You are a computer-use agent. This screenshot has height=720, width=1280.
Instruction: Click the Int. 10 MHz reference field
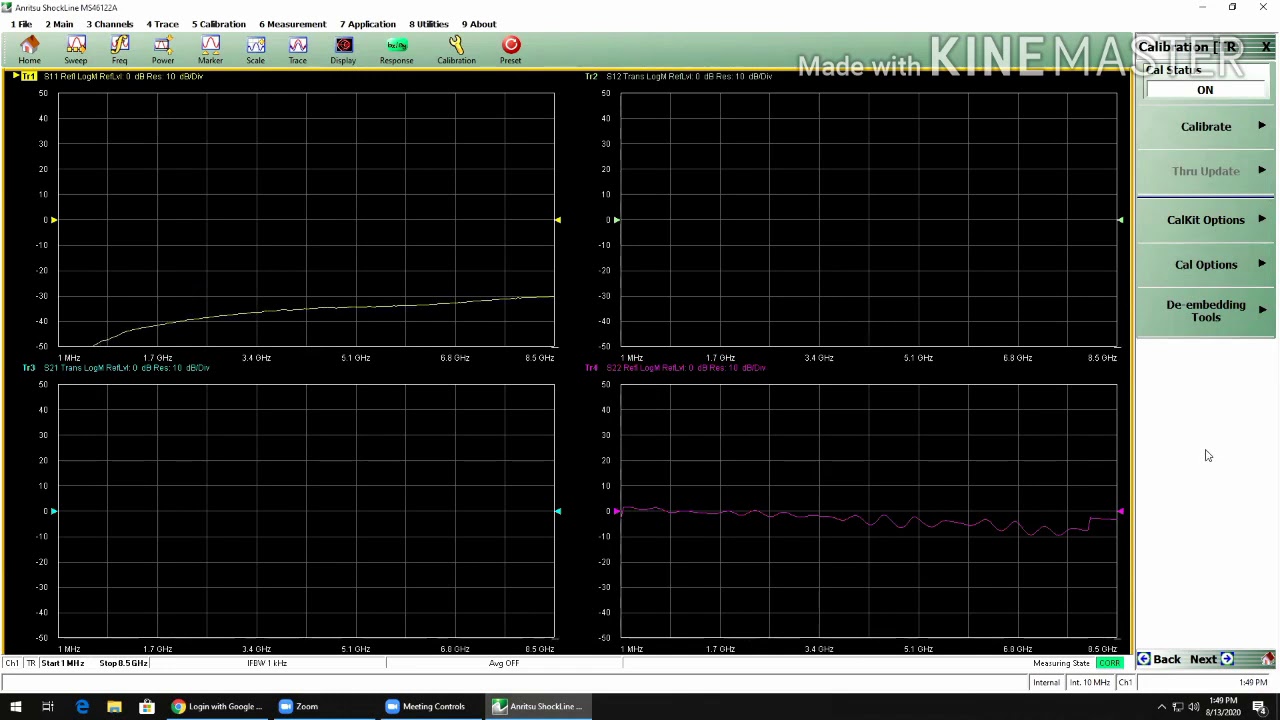coord(1090,683)
